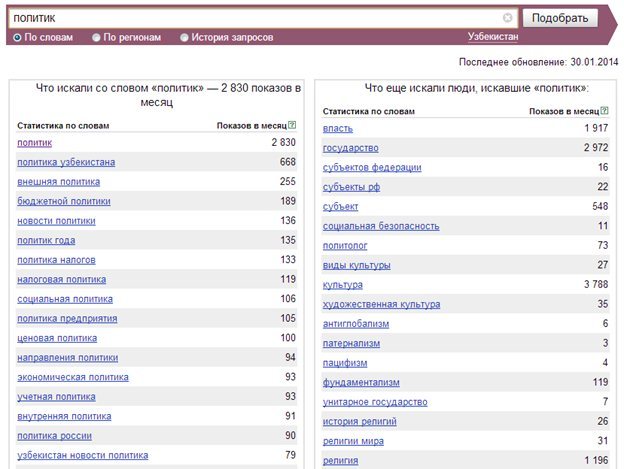624x469 pixels.
Task: Follow the субъектов федерации link
Action: (x=372, y=167)
